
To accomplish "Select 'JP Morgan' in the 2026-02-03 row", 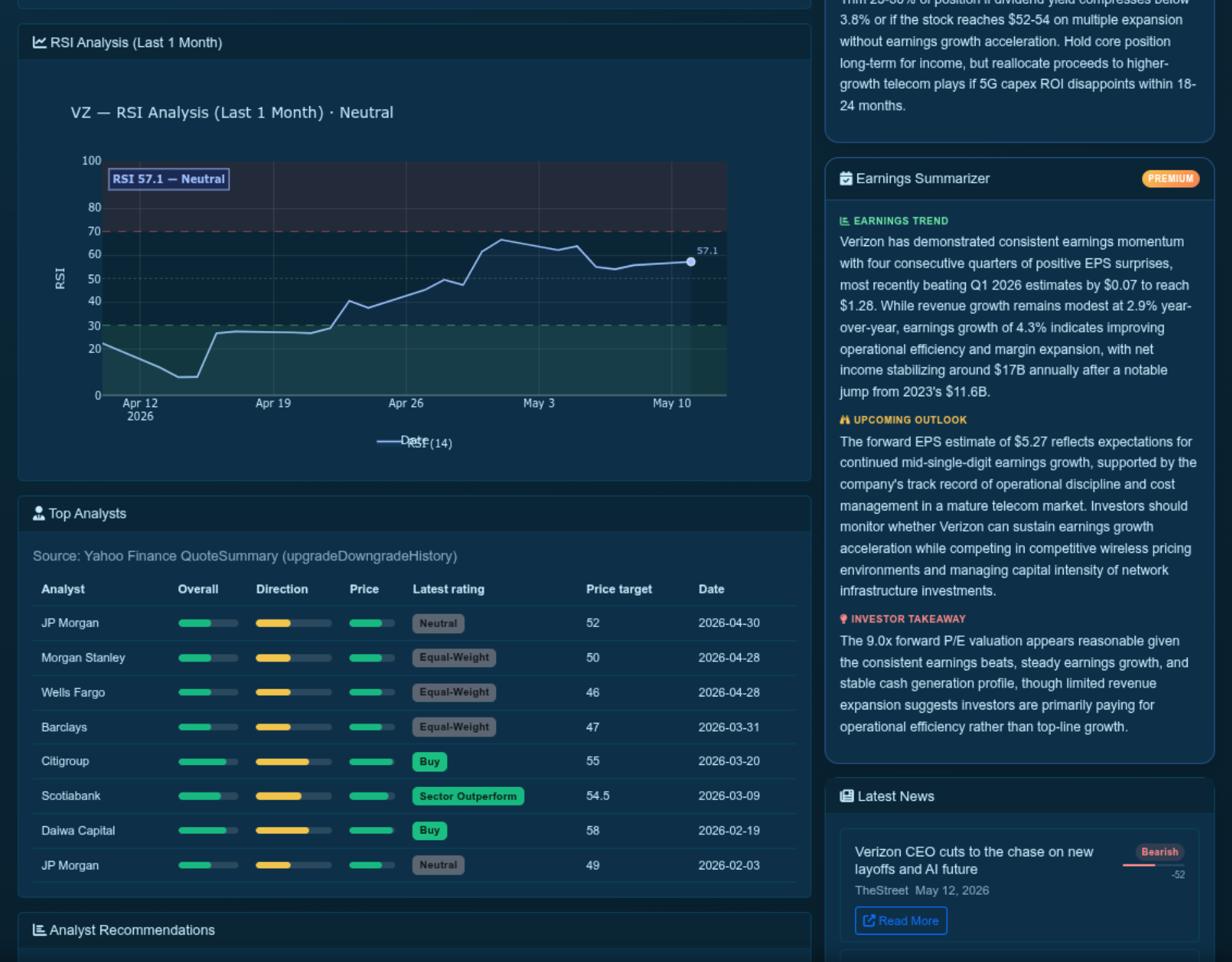I will pyautogui.click(x=70, y=865).
